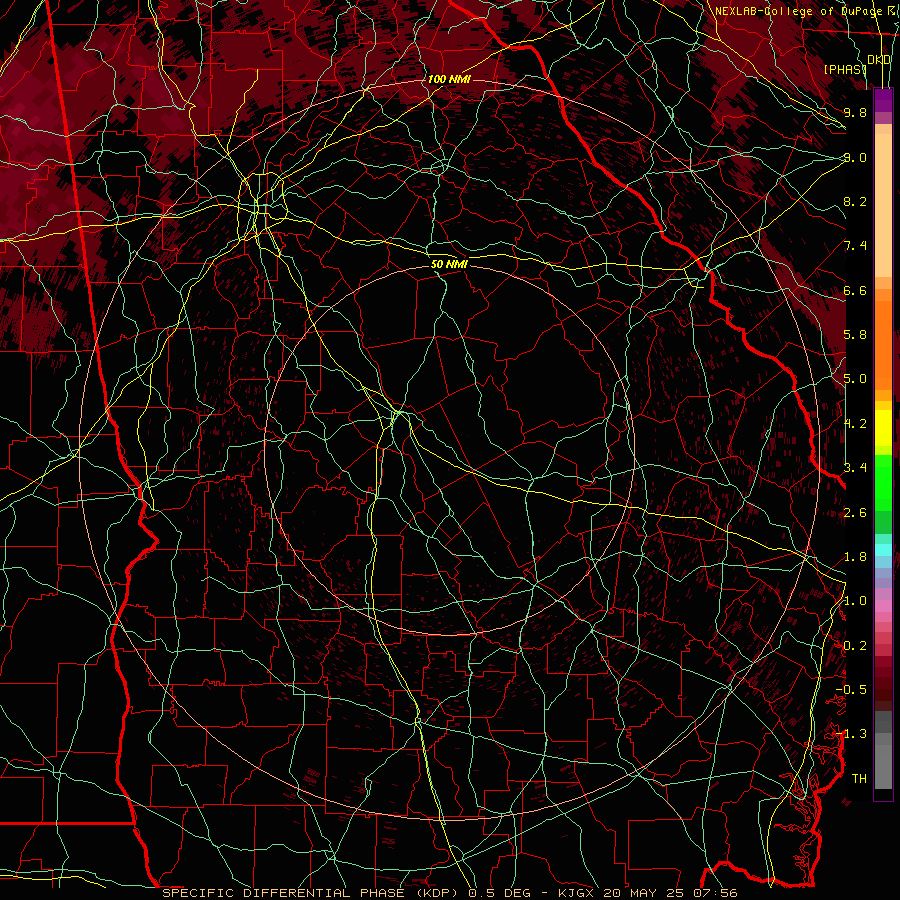Screen dimensions: 900x900
Task: Click the 0.2 value on the color scale
Action: [855, 646]
